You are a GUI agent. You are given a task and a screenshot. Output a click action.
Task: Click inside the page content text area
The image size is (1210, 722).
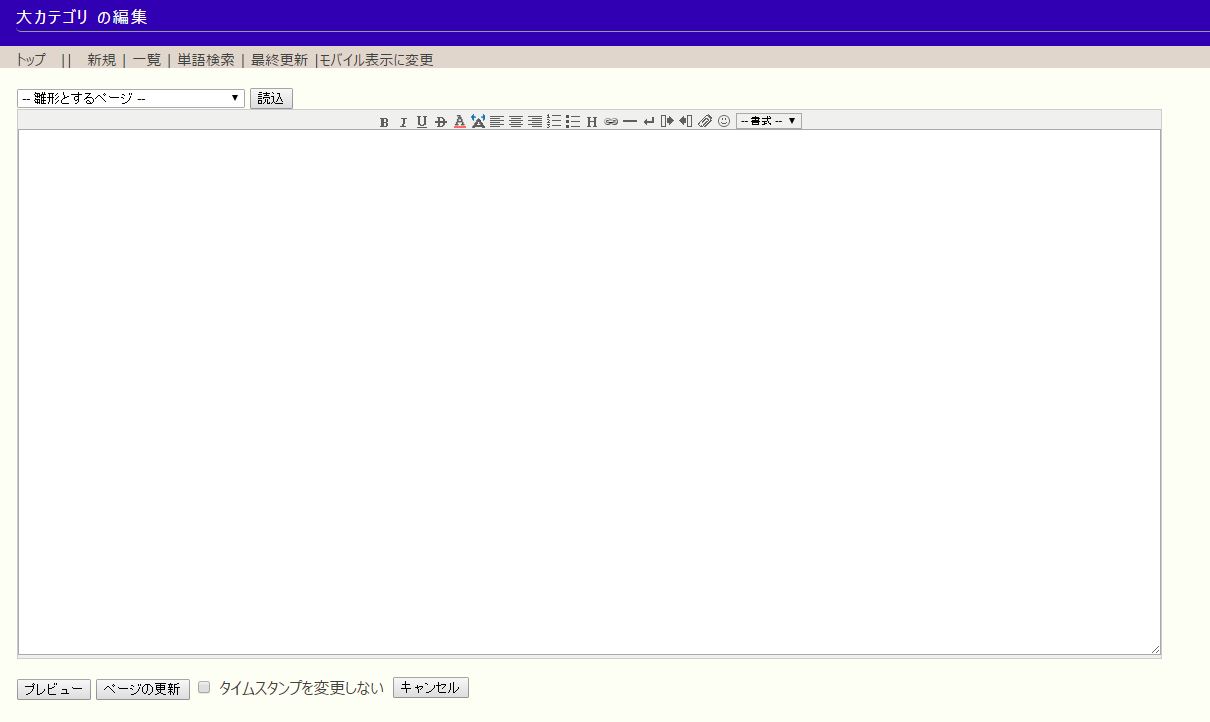[x=589, y=390]
